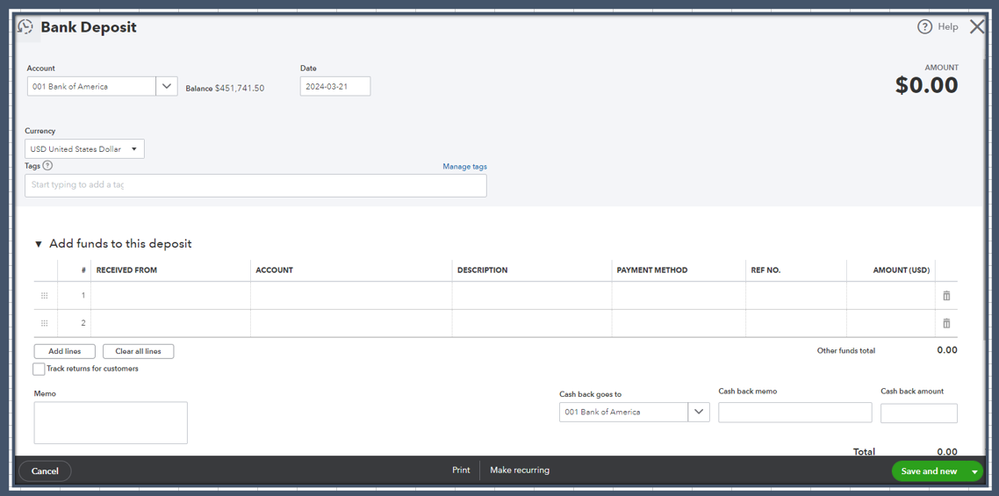Collapse Add funds to this deposit section
This screenshot has height=496, width=999.
point(38,244)
